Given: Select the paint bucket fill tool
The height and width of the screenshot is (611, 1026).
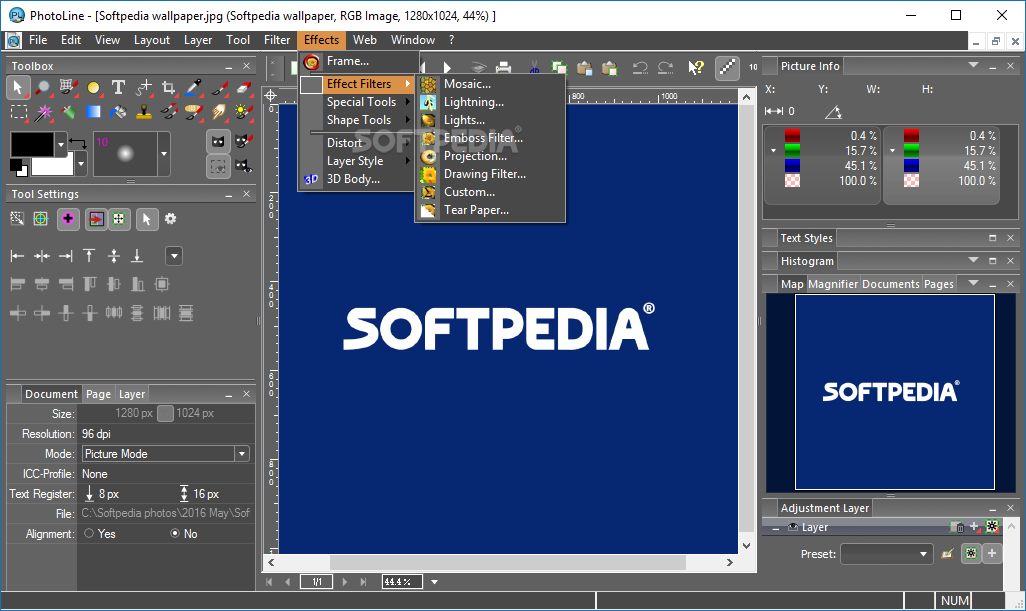Looking at the screenshot, I should (118, 112).
